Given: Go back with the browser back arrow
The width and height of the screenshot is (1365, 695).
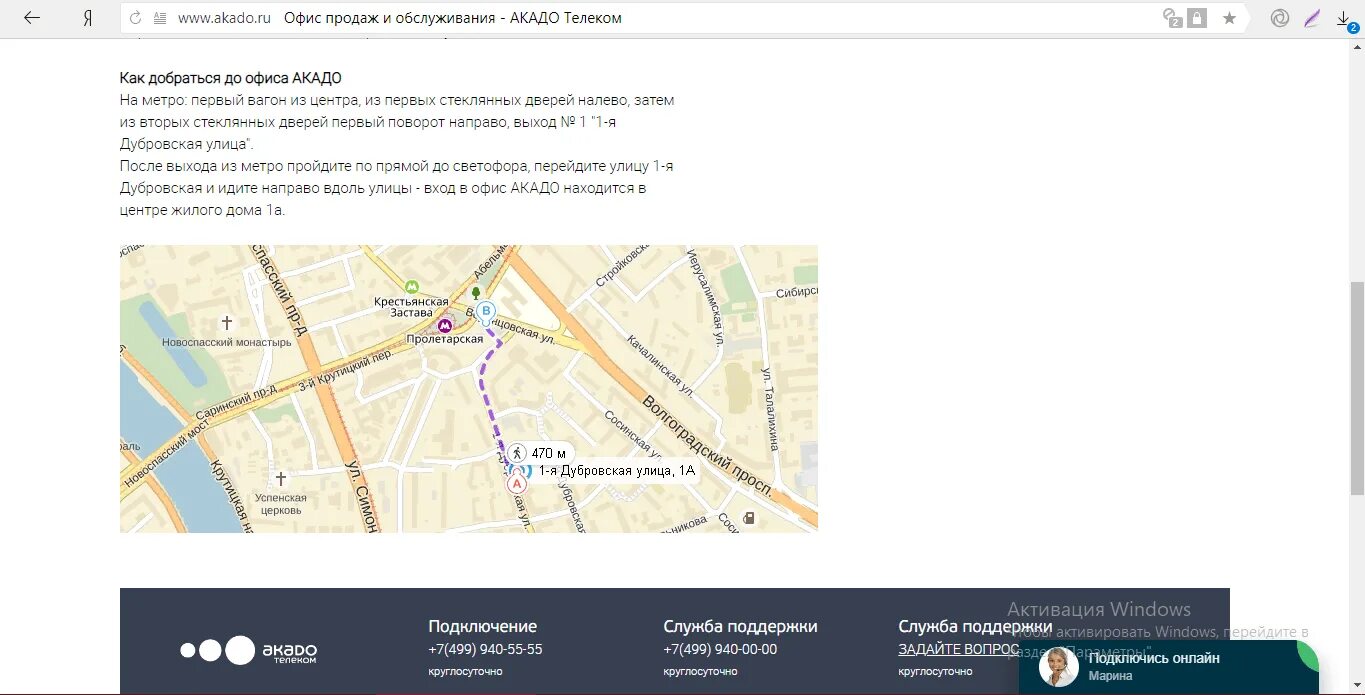Looking at the screenshot, I should (32, 18).
